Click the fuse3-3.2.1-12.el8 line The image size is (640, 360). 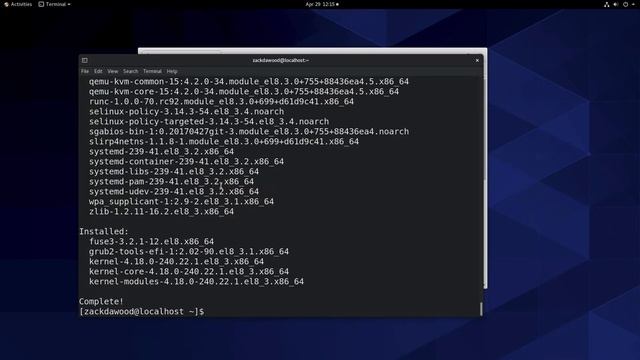point(151,241)
